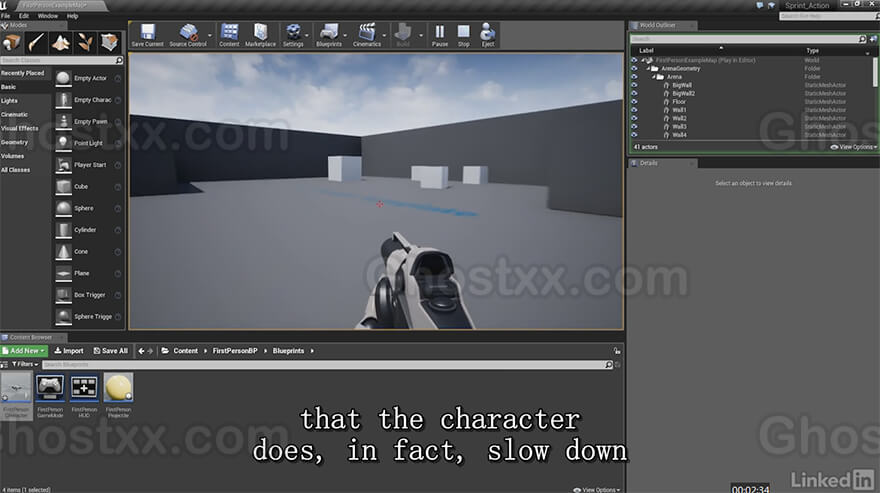The height and width of the screenshot is (493, 880).
Task: Select Geometry Editing mode icon
Action: coord(109,43)
